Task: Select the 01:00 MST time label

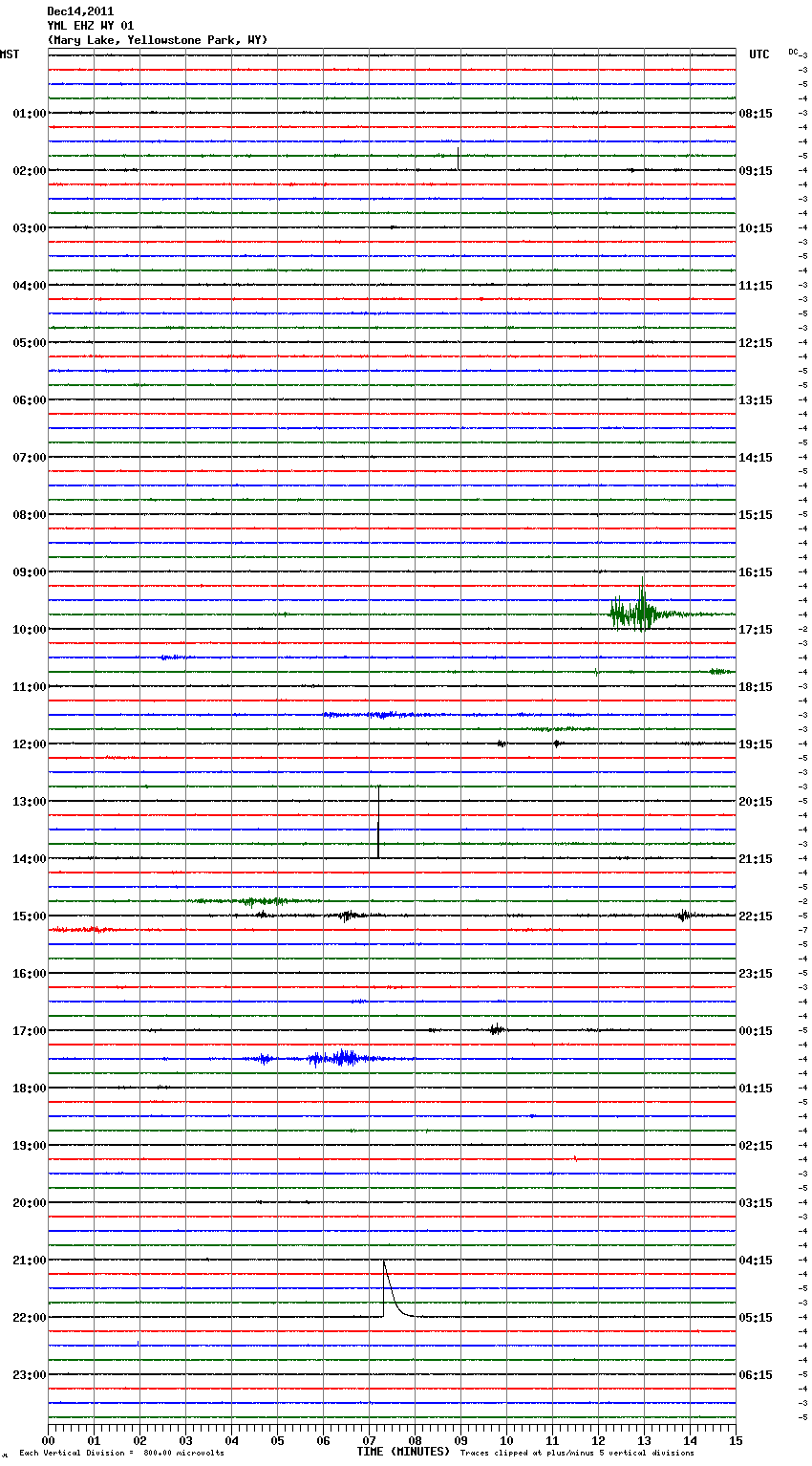Action: (x=30, y=114)
